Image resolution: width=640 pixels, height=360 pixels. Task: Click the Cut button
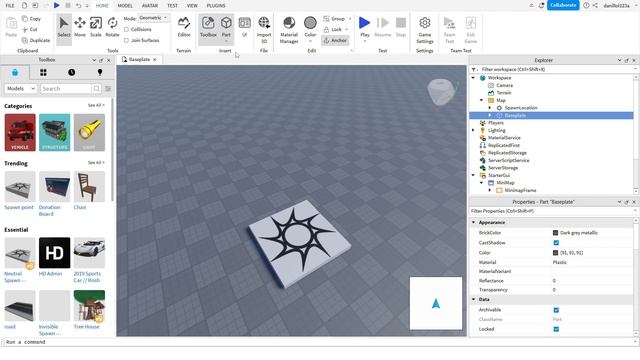point(30,29)
